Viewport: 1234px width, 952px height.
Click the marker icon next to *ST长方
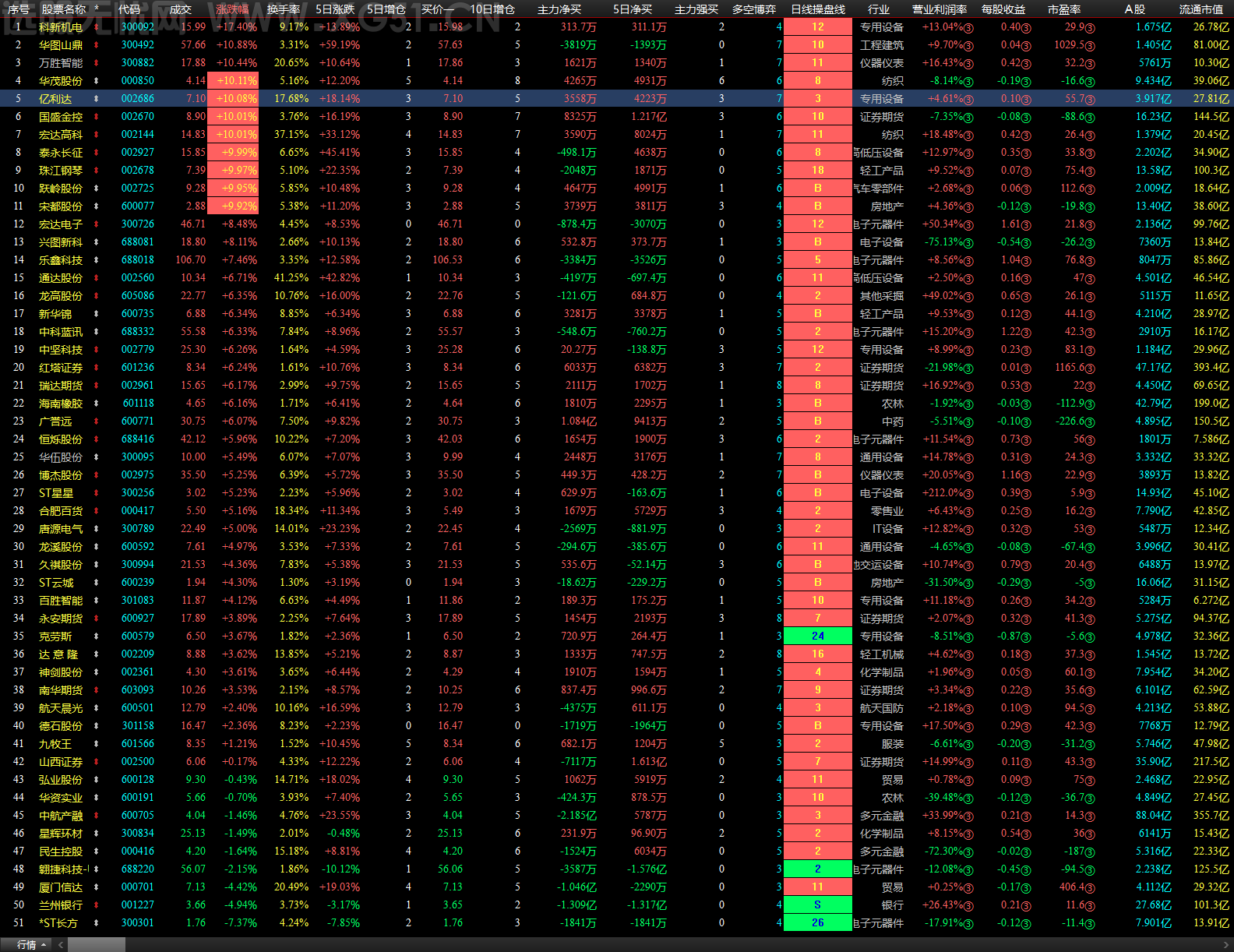point(96,923)
